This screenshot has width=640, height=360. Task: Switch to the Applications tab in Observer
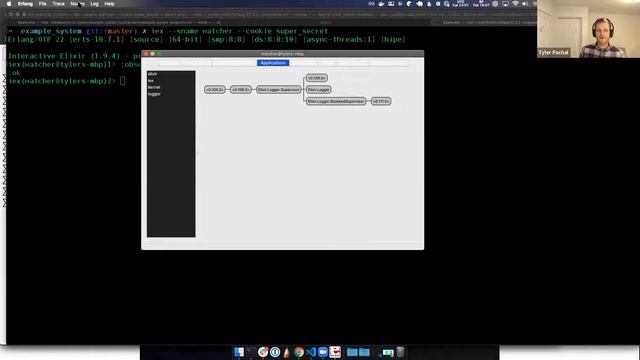pyautogui.click(x=273, y=63)
